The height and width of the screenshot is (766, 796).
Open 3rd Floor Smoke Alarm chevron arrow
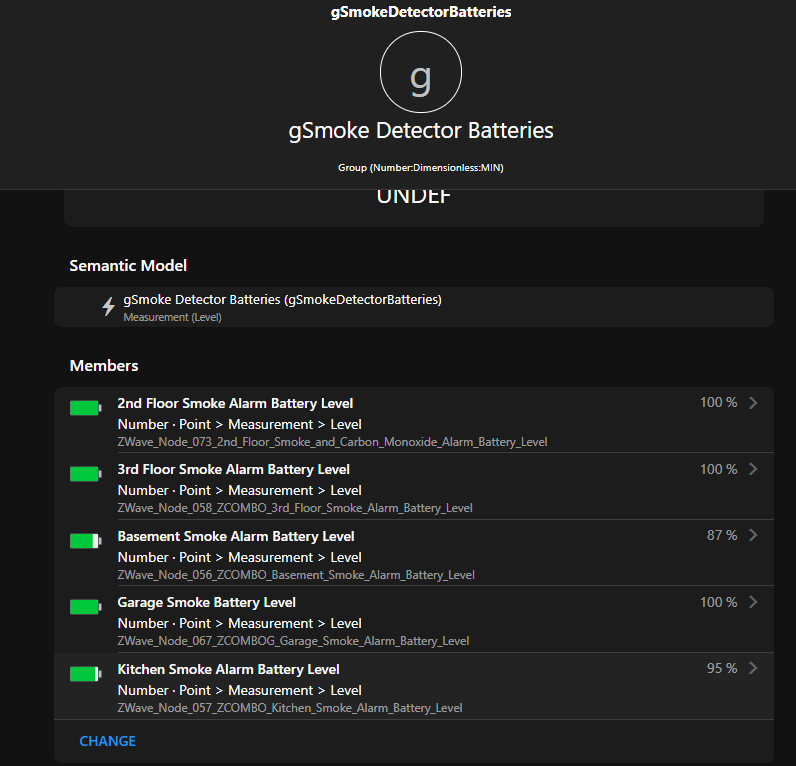[753, 469]
